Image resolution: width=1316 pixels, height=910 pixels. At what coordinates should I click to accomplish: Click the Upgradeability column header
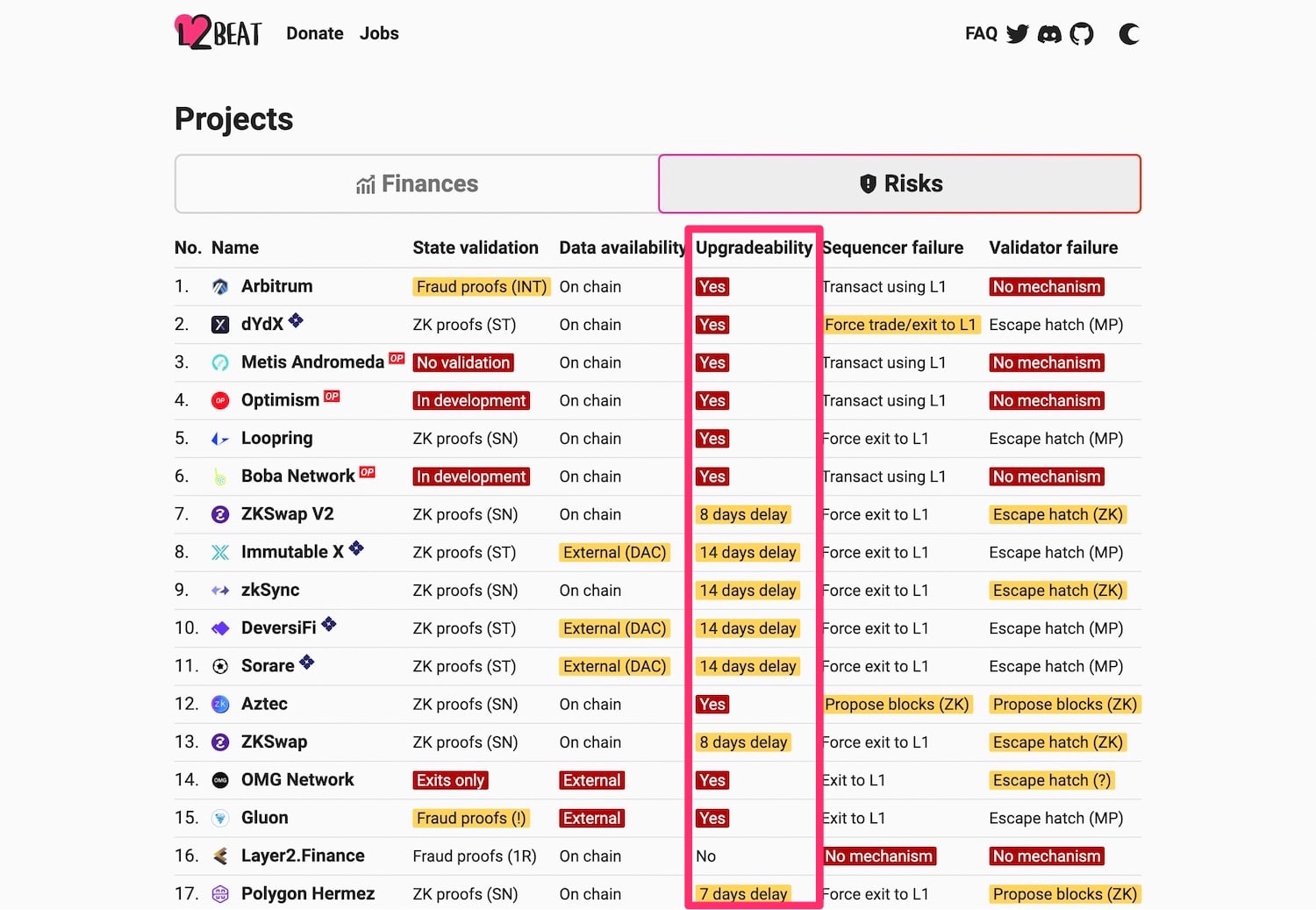[754, 247]
